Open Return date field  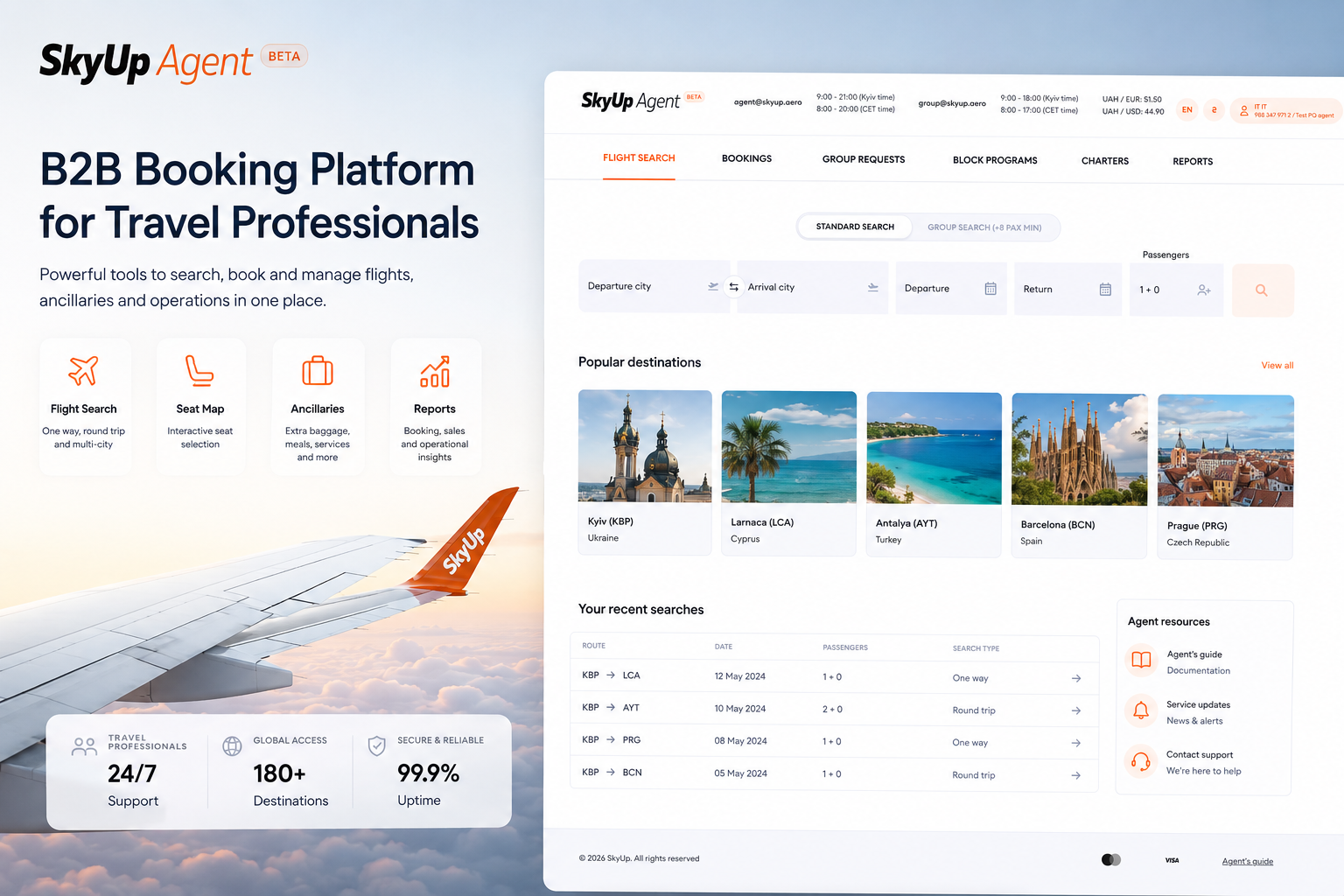coord(1067,290)
